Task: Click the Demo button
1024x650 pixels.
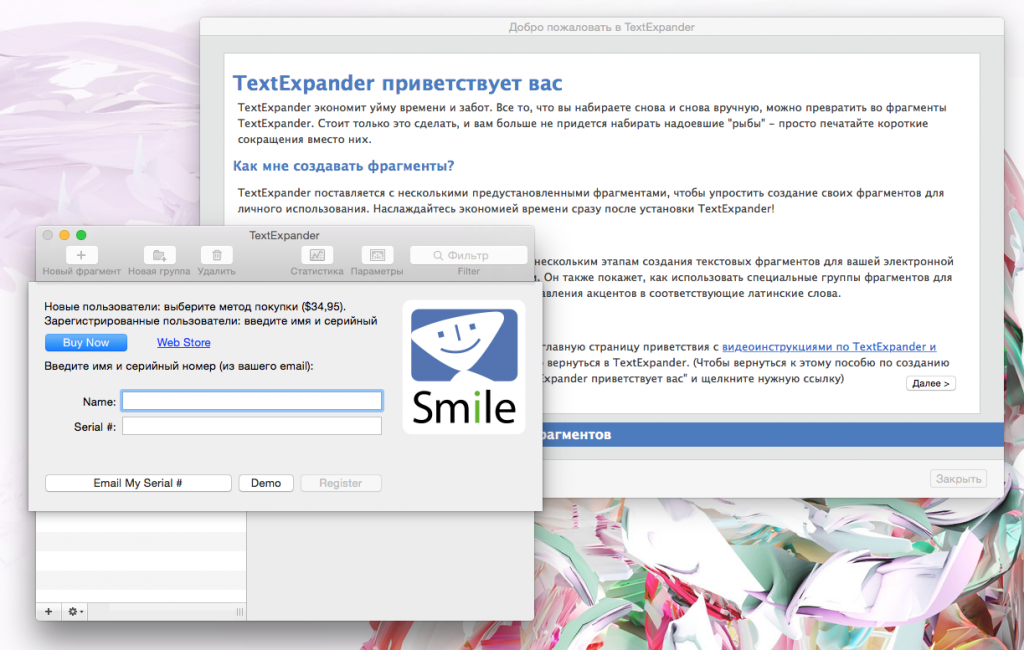Action: click(x=266, y=483)
